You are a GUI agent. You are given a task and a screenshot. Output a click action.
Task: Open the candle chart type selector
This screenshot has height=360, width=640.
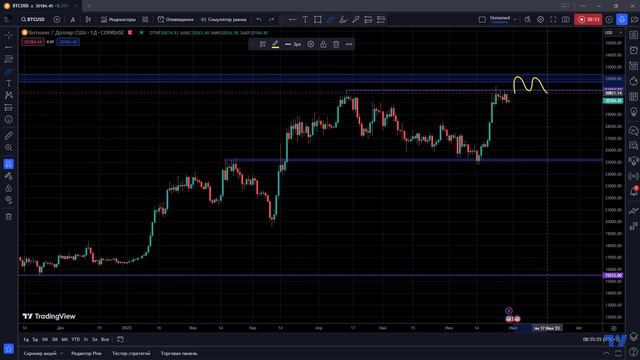(88, 20)
